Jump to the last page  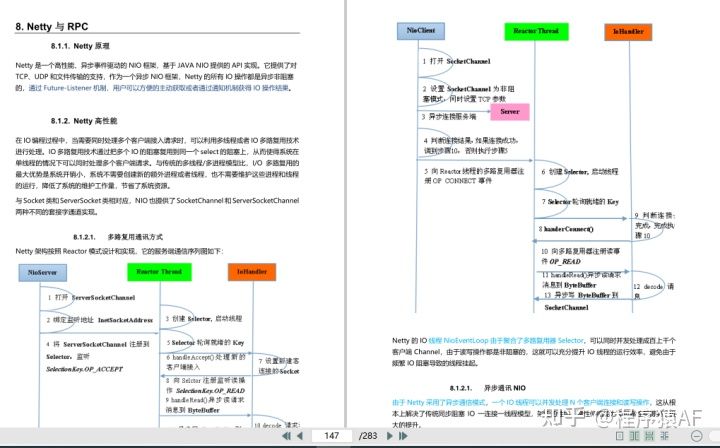pyautogui.click(x=403, y=436)
